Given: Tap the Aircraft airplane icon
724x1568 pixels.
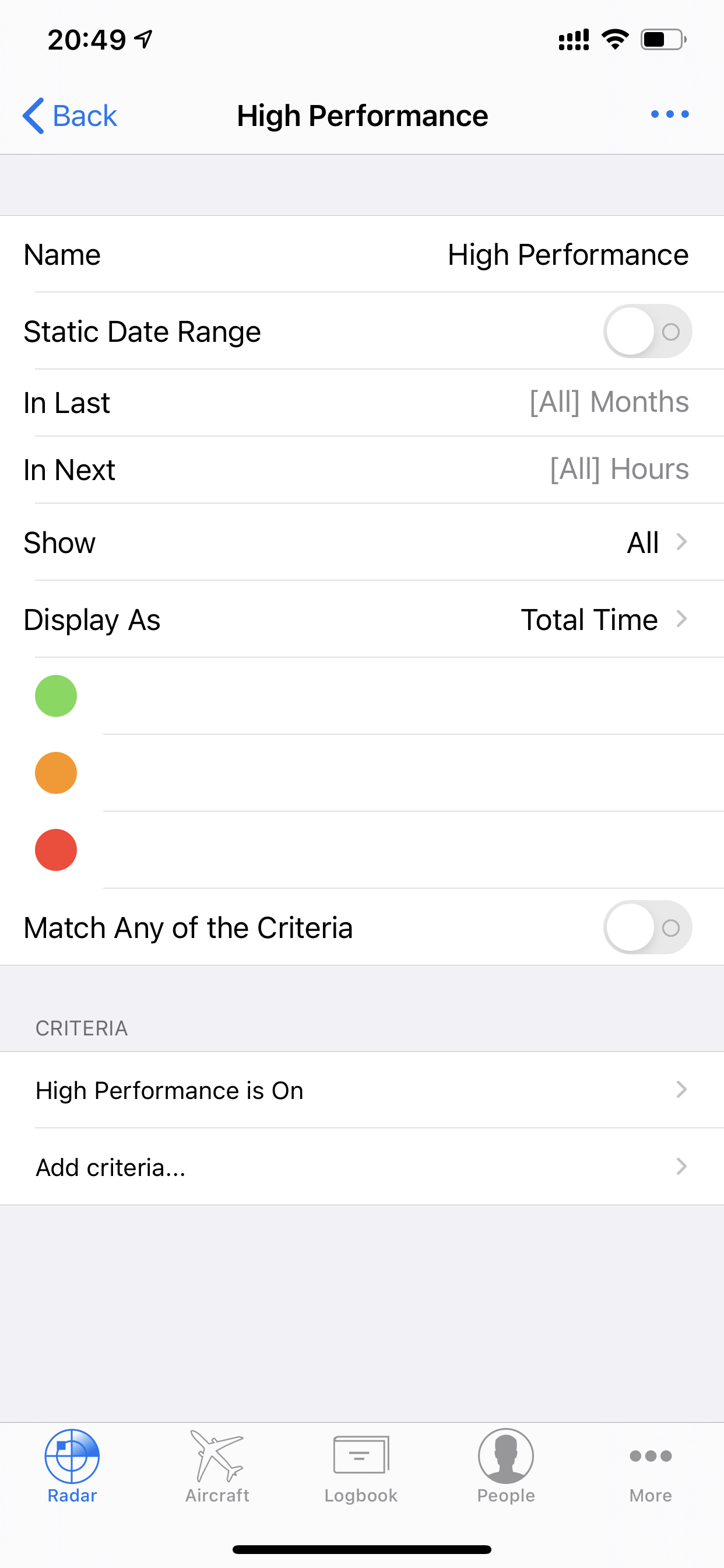Looking at the screenshot, I should pos(217,1455).
